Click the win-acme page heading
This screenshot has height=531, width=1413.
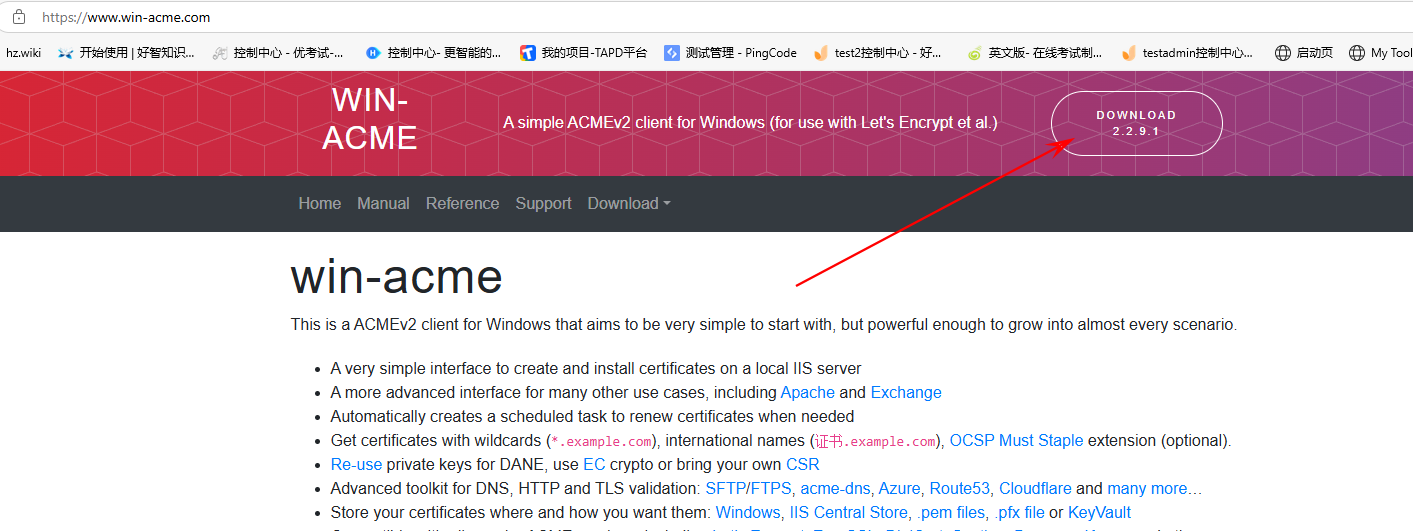[x=396, y=277]
